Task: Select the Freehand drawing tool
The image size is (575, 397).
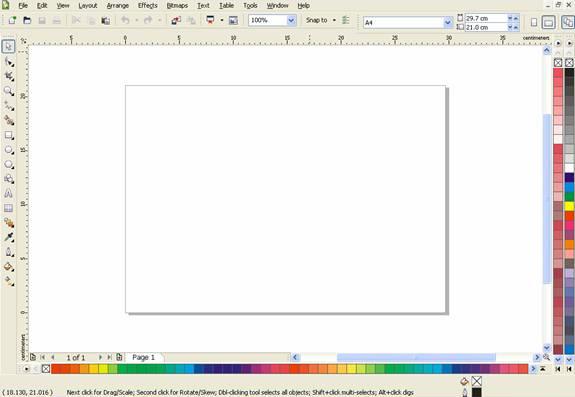Action: click(x=9, y=106)
